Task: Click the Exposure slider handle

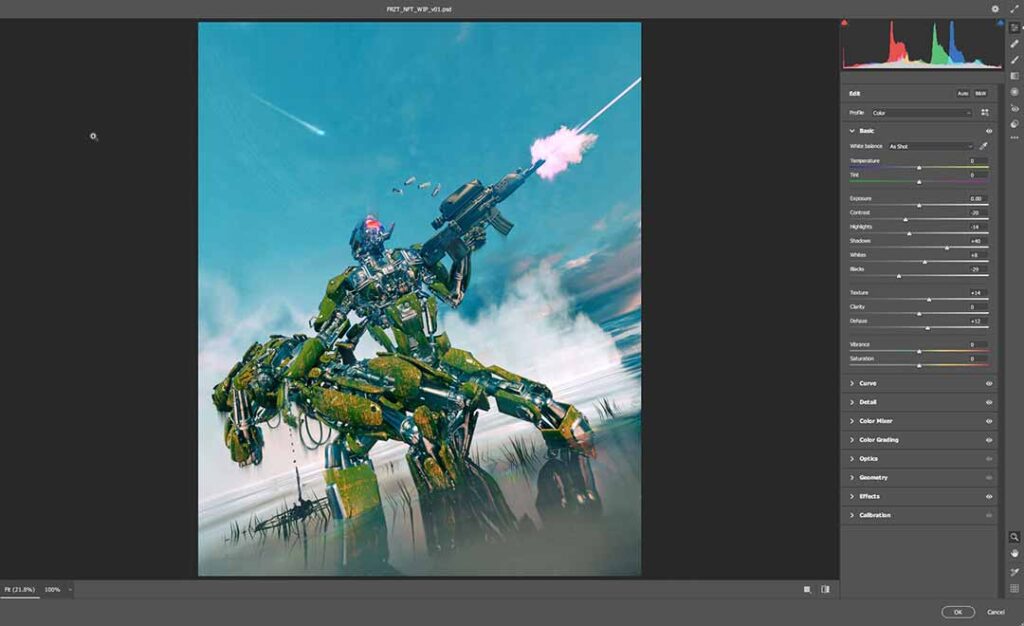Action: (919, 205)
